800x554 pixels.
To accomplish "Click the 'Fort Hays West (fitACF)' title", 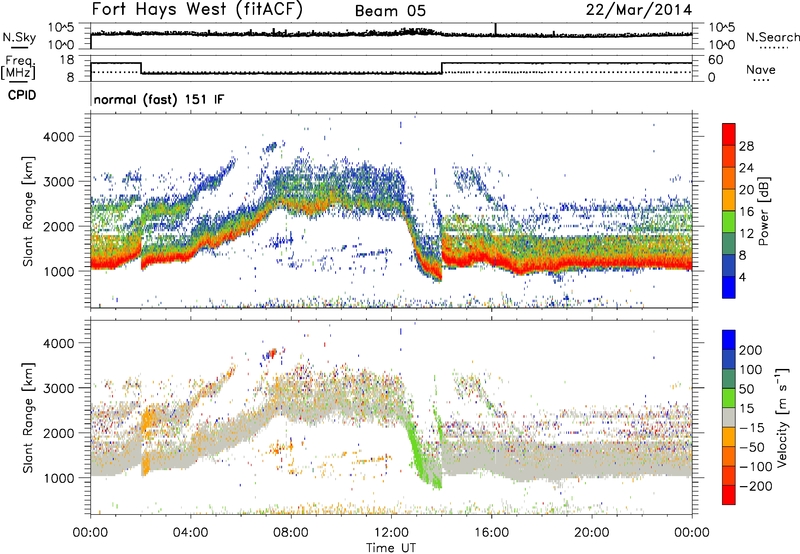I will pos(197,10).
